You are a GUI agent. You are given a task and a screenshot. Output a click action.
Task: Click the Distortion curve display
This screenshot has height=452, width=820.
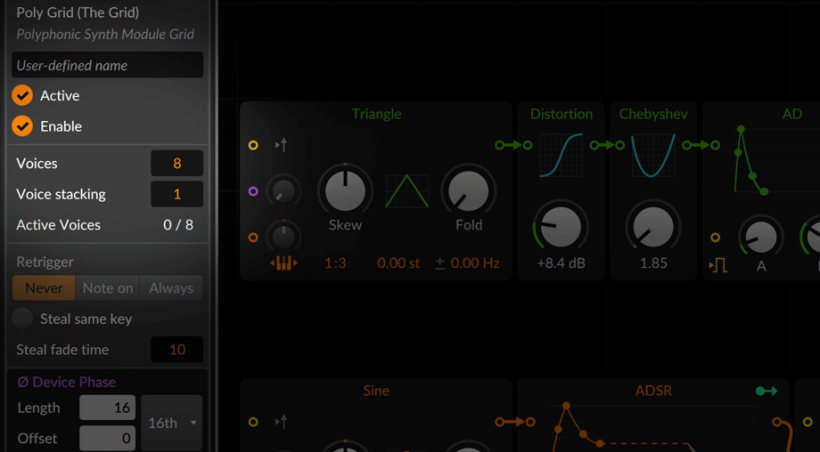(x=561, y=155)
